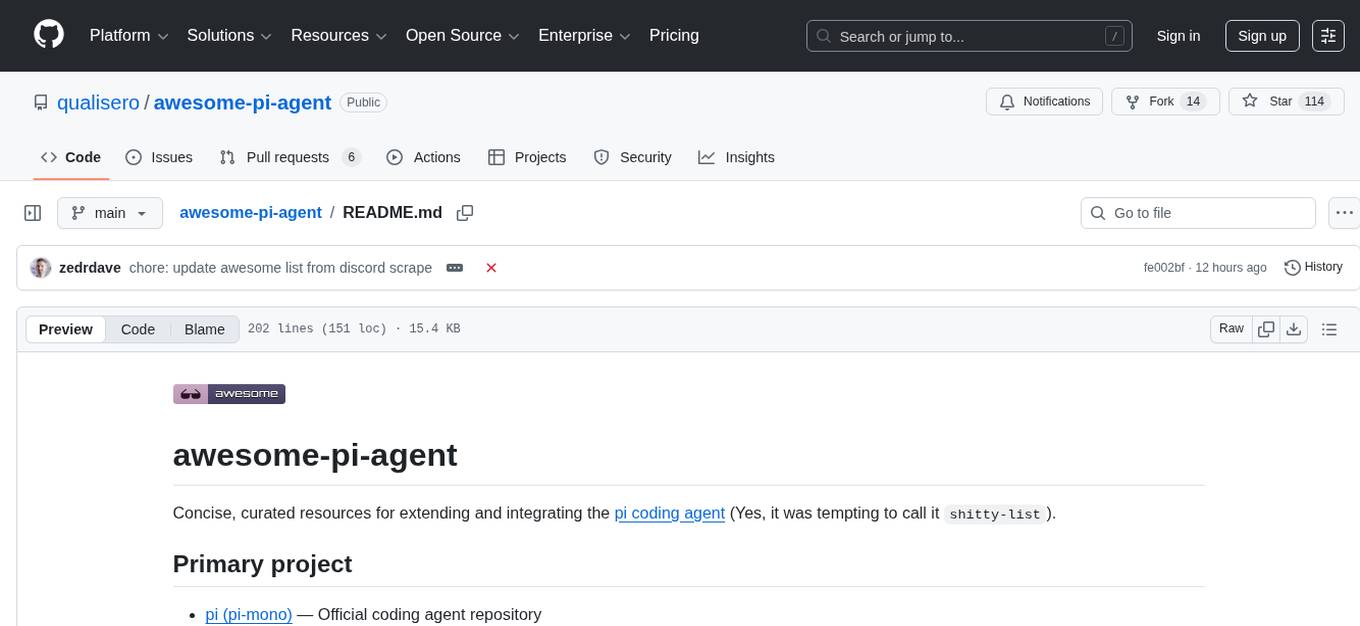1360x626 pixels.
Task: Open the pi coding agent link
Action: pyautogui.click(x=669, y=513)
